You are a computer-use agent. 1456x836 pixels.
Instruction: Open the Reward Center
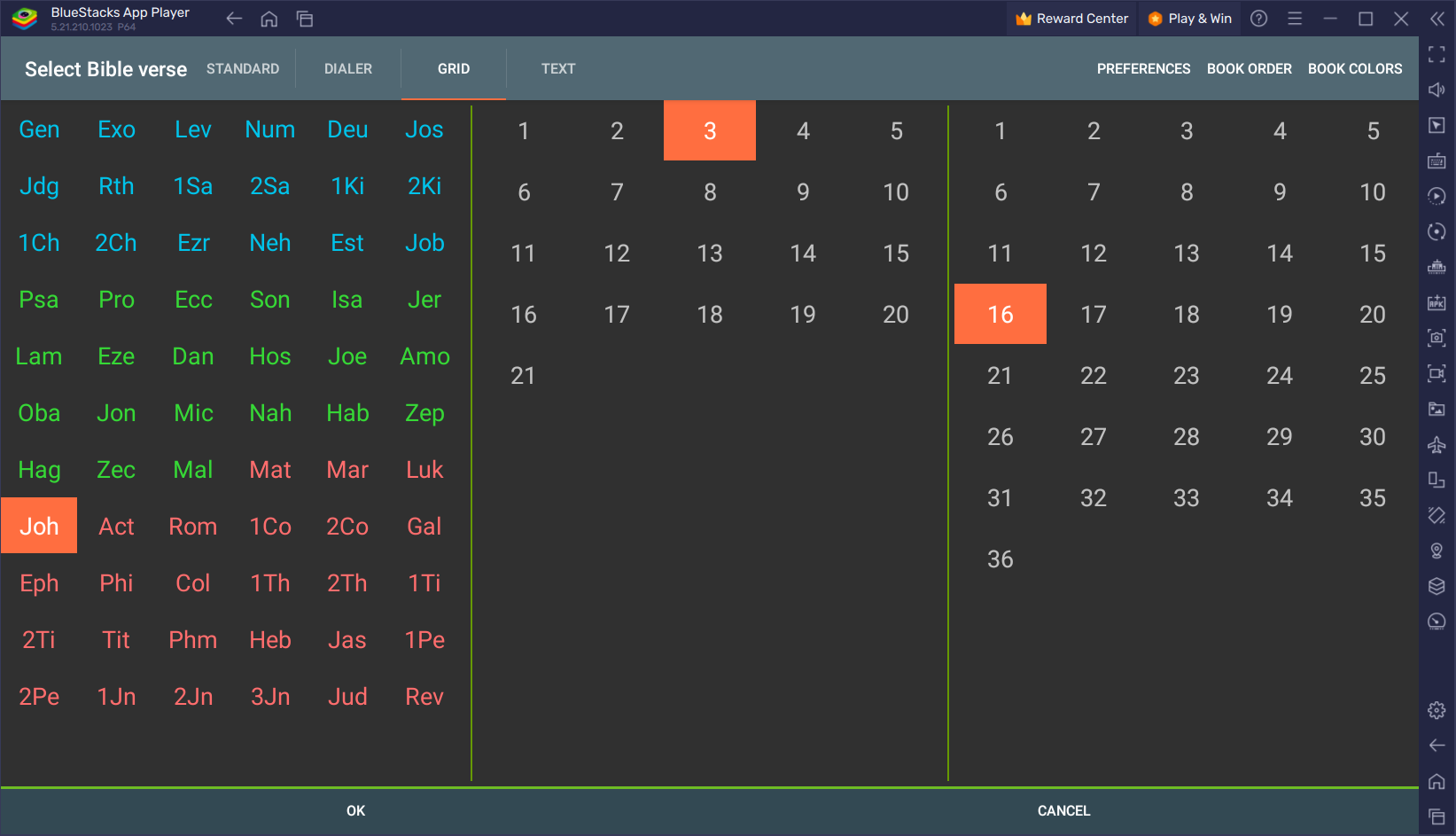coord(1072,19)
